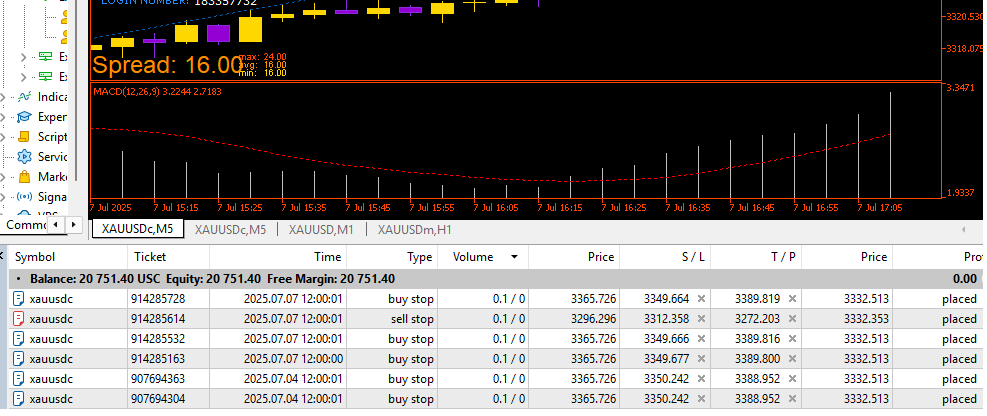
Task: Click the current price 3332.353 cell
Action: [x=847, y=319]
